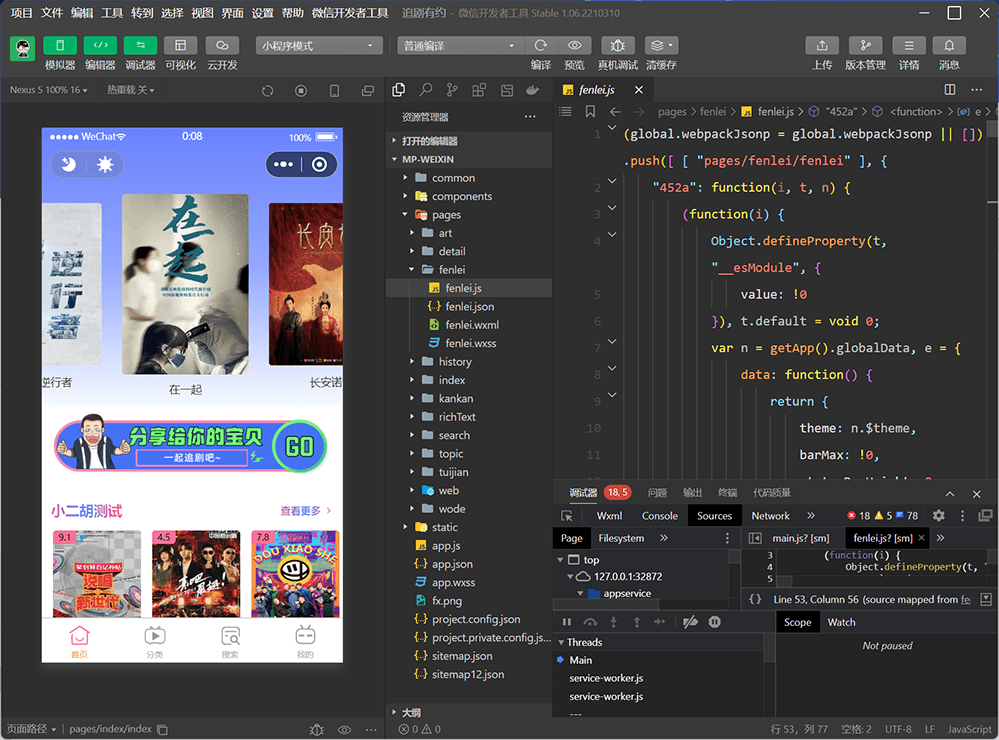This screenshot has height=740, width=999.
Task: Open the 我的 tab in simulator
Action: pos(305,642)
